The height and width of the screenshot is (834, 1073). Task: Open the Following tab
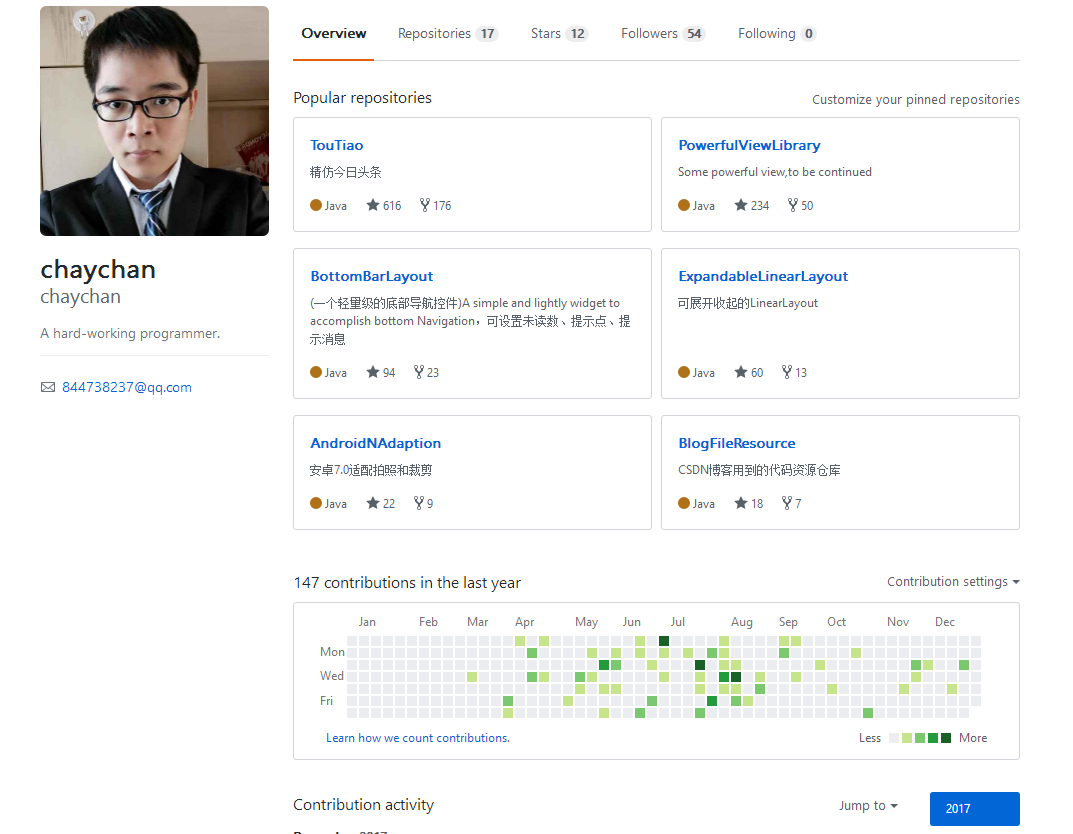777,34
